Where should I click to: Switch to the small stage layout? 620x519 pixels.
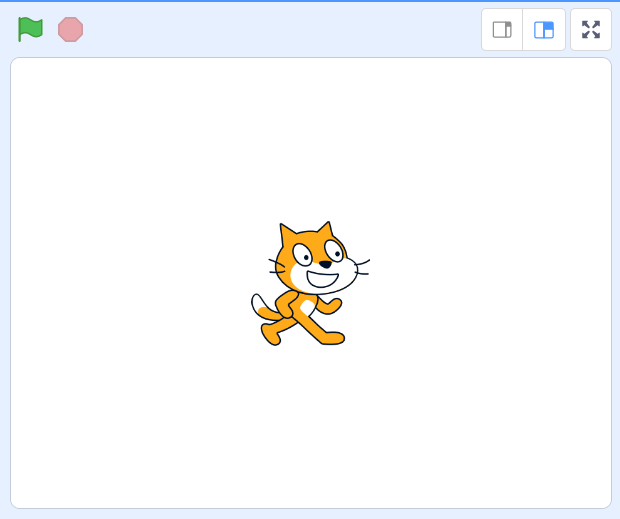point(502,30)
